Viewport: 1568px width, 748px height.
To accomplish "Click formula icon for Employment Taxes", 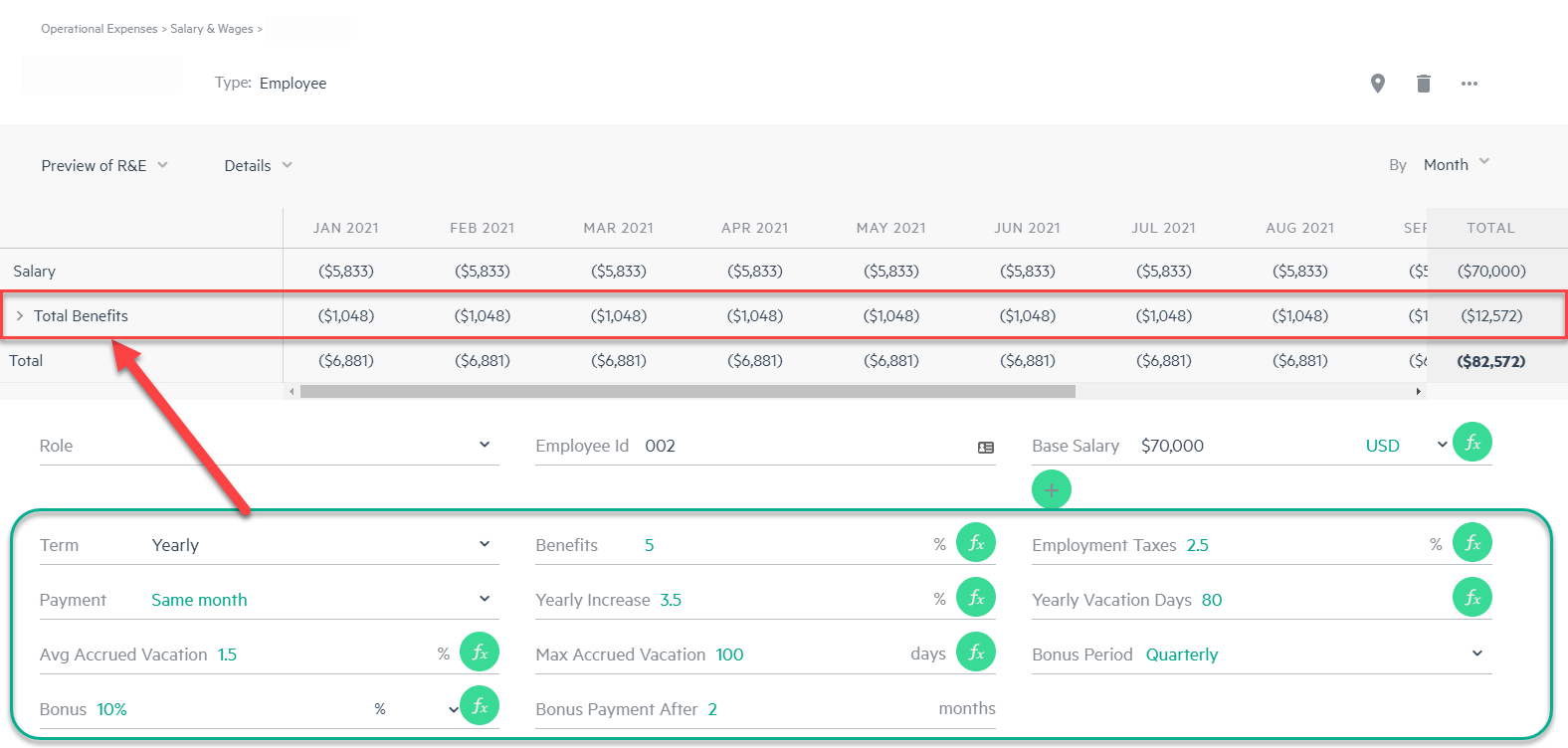I will click(1471, 543).
